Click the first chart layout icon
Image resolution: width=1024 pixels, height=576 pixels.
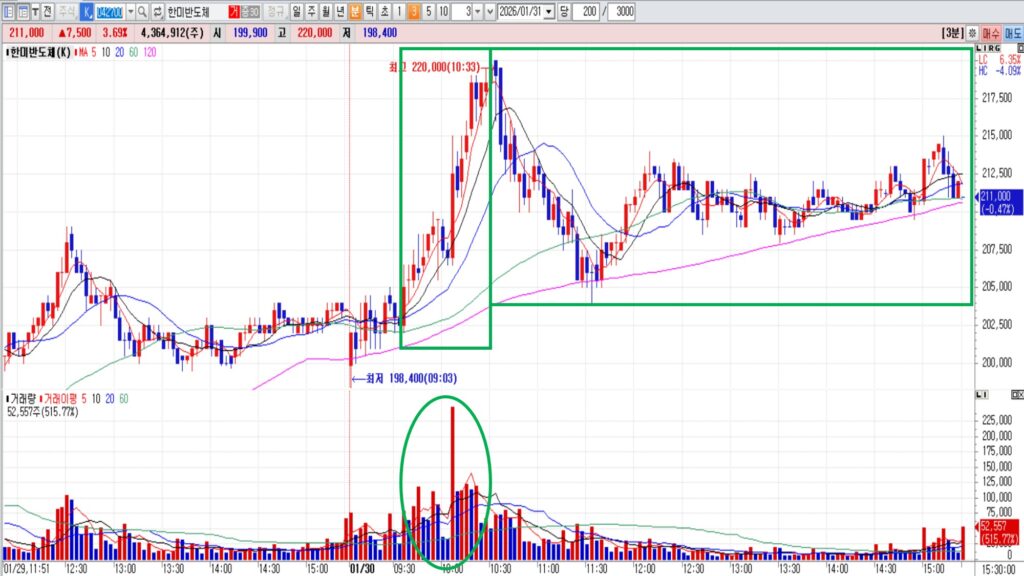pyautogui.click(x=9, y=11)
